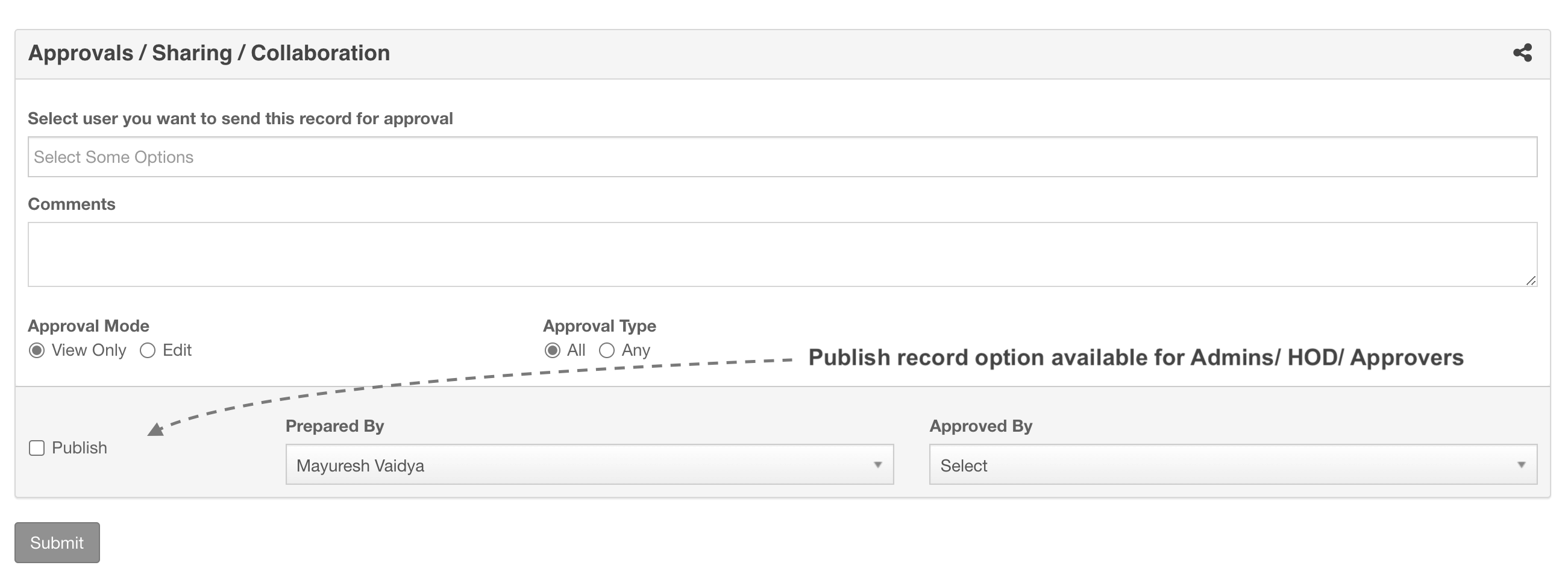Select All approval type

553,350
